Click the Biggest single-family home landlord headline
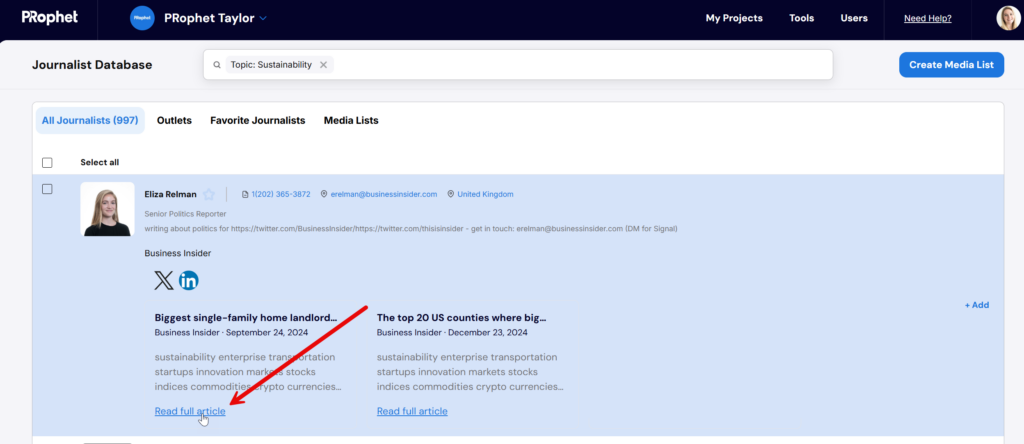The height and width of the screenshot is (444, 1024). click(246, 318)
